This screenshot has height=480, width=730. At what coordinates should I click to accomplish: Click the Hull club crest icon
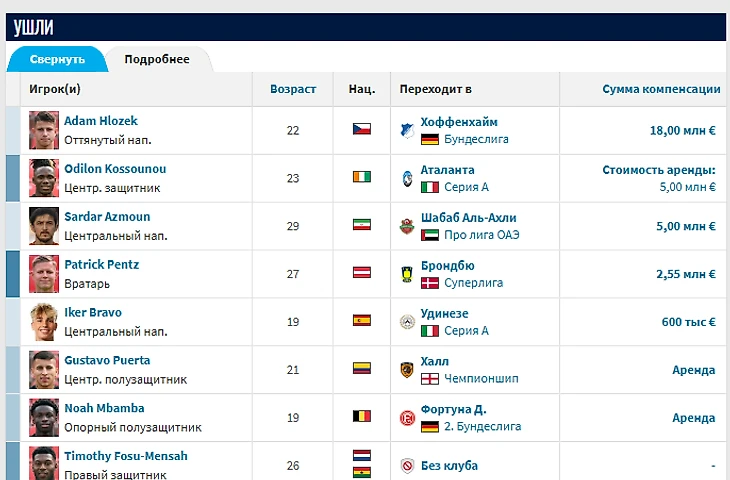(406, 370)
